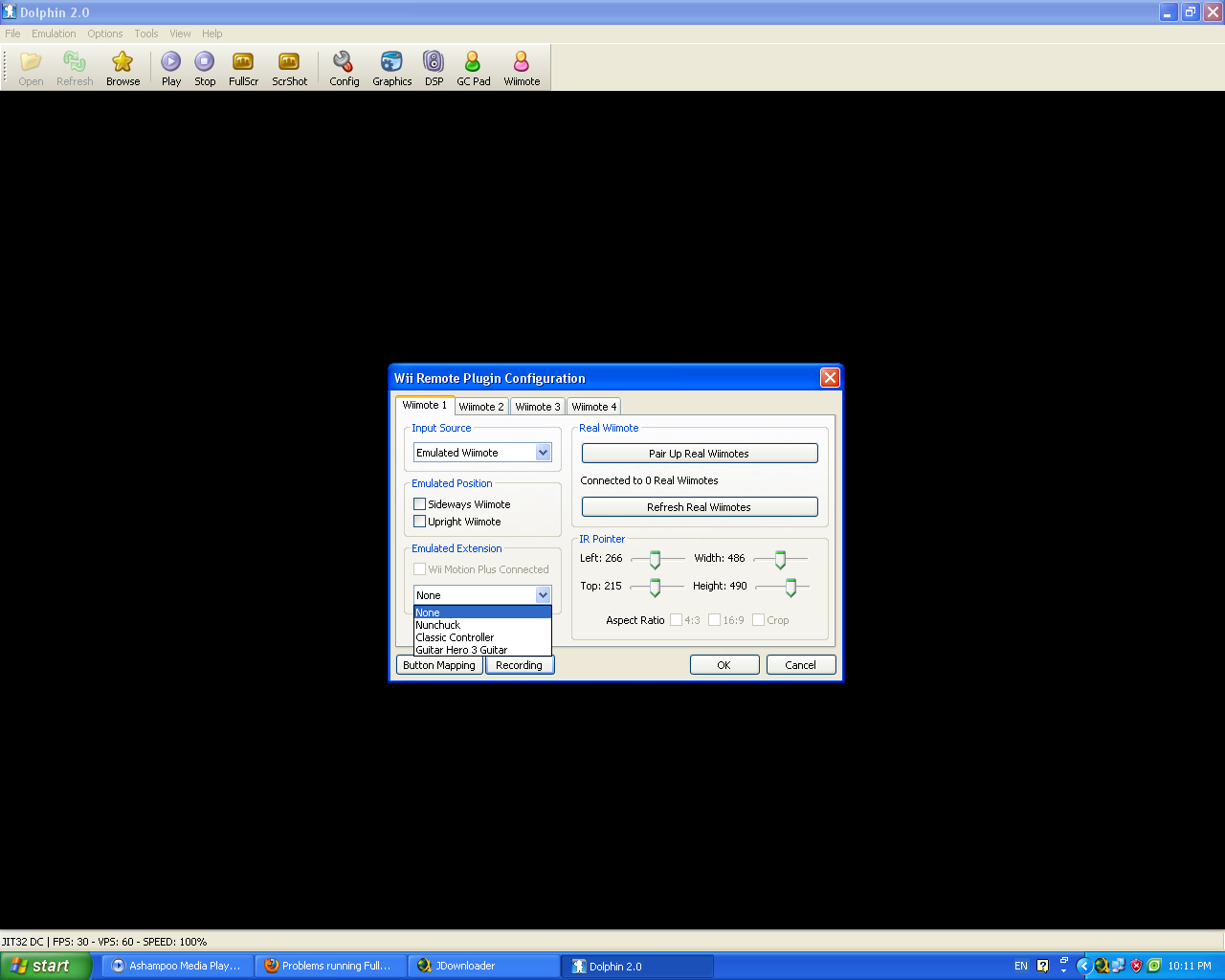1225x980 pixels.
Task: Click status bar JIT32 DC FPS text
Action: click(104, 942)
